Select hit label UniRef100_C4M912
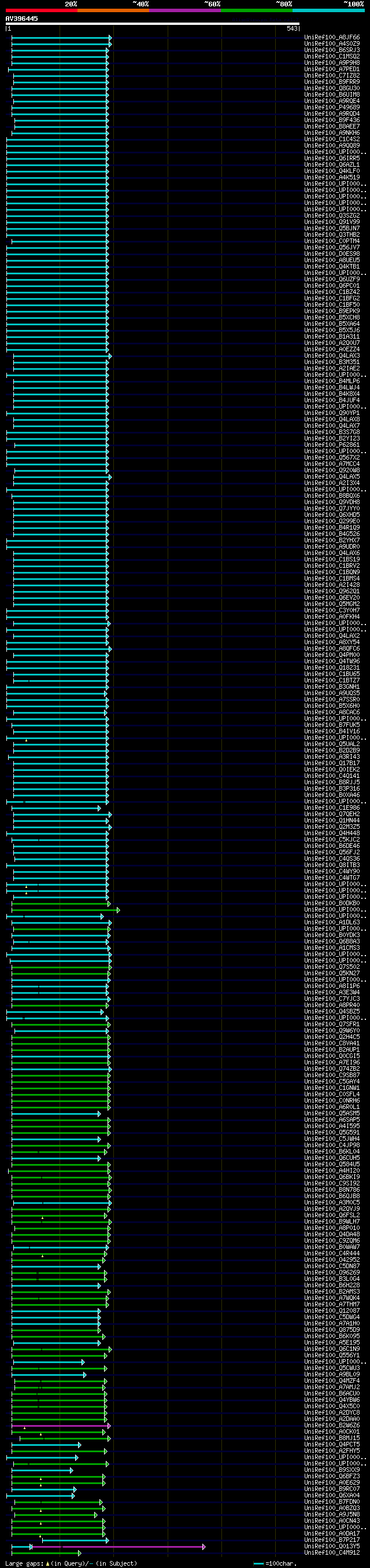This screenshot has height=1568, width=370. tap(332, 1553)
